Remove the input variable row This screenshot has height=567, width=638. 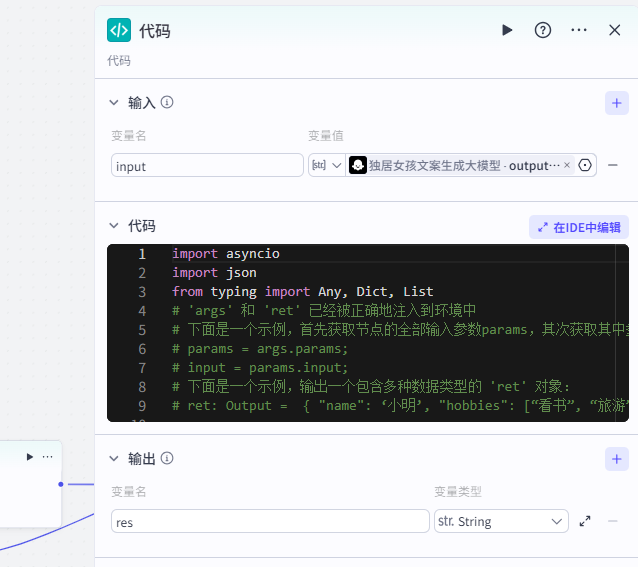coord(612,165)
